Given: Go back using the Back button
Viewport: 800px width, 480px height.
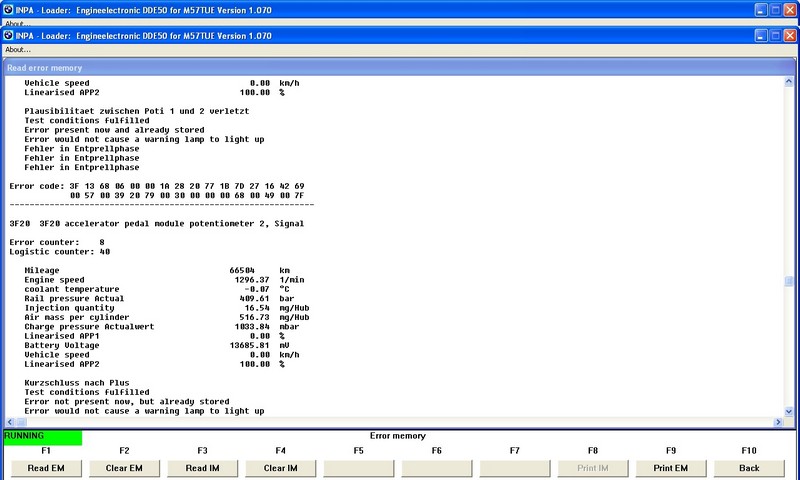Looking at the screenshot, I should point(749,468).
